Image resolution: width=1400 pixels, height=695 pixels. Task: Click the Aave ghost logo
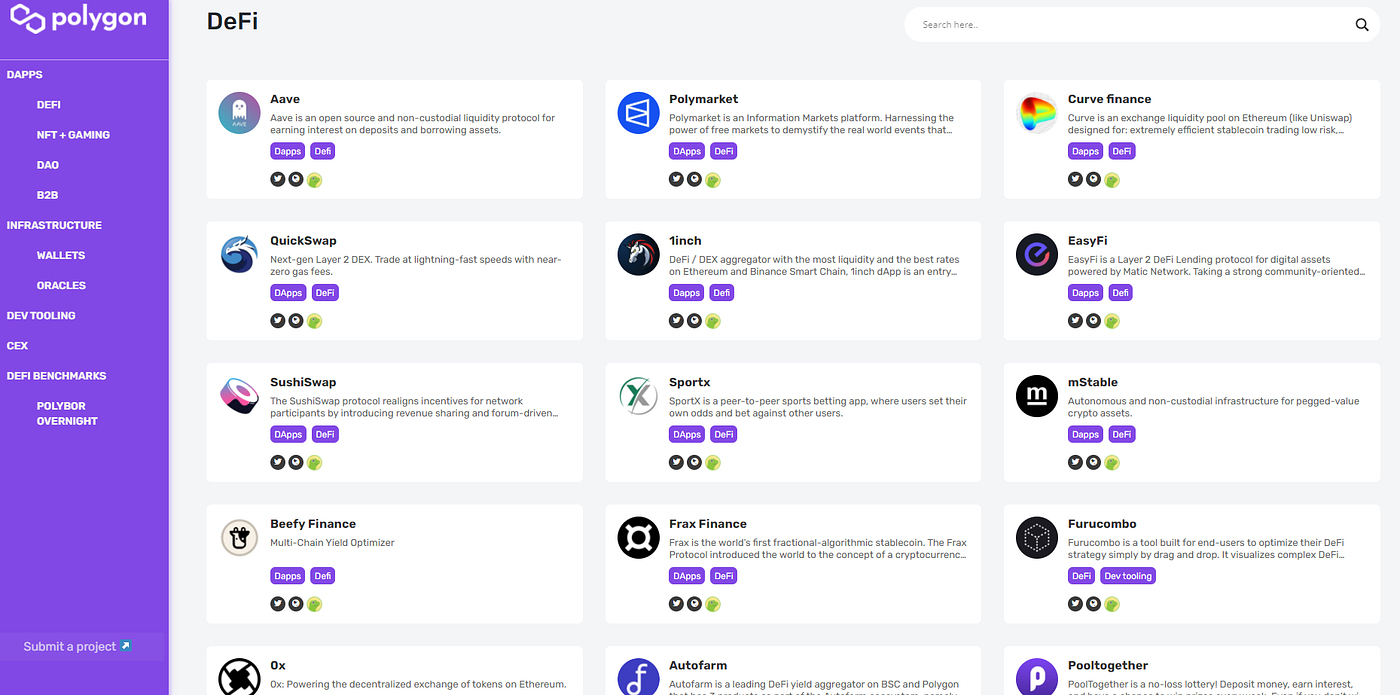(x=239, y=113)
